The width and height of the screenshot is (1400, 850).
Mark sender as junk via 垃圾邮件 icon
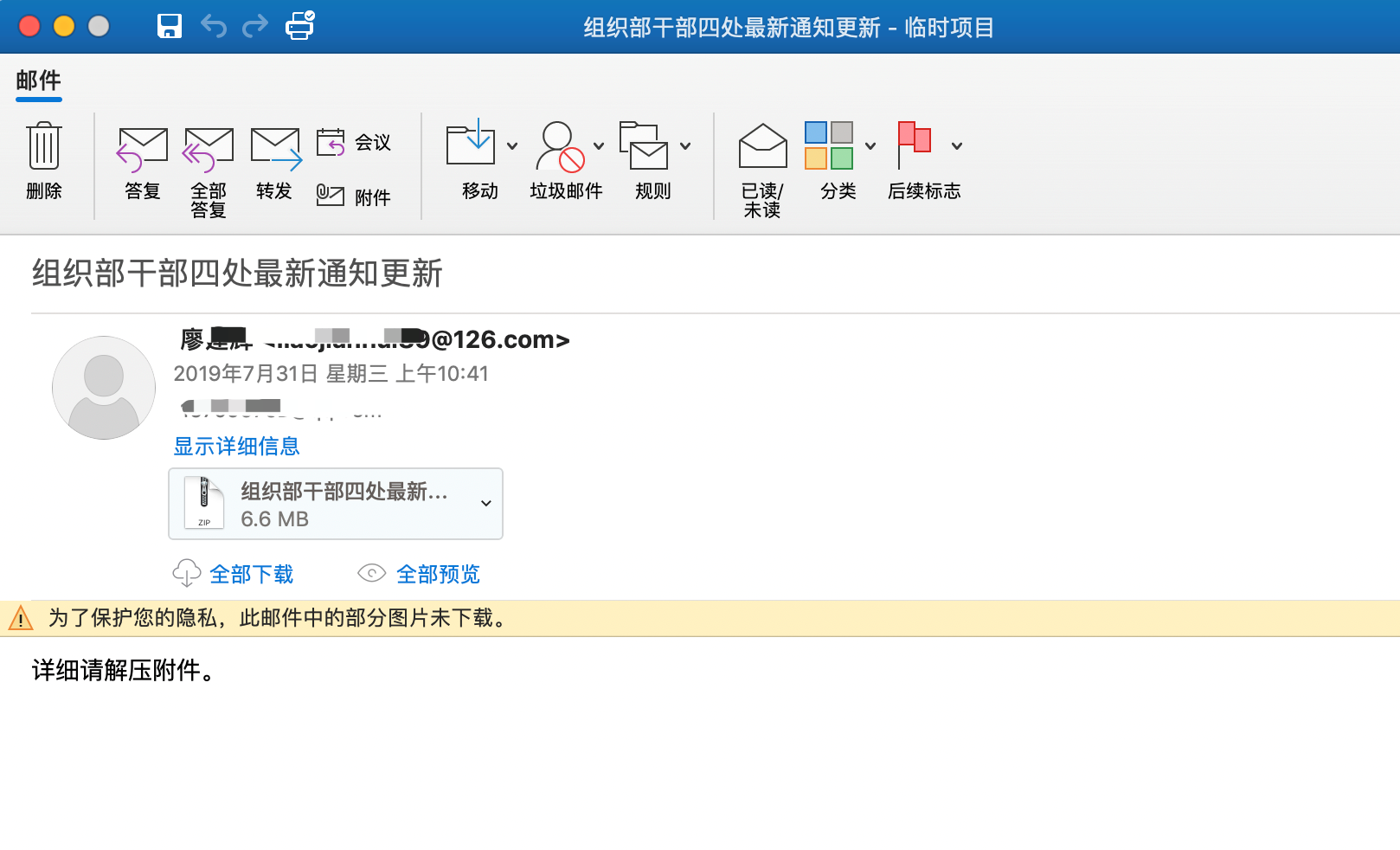coord(559,146)
